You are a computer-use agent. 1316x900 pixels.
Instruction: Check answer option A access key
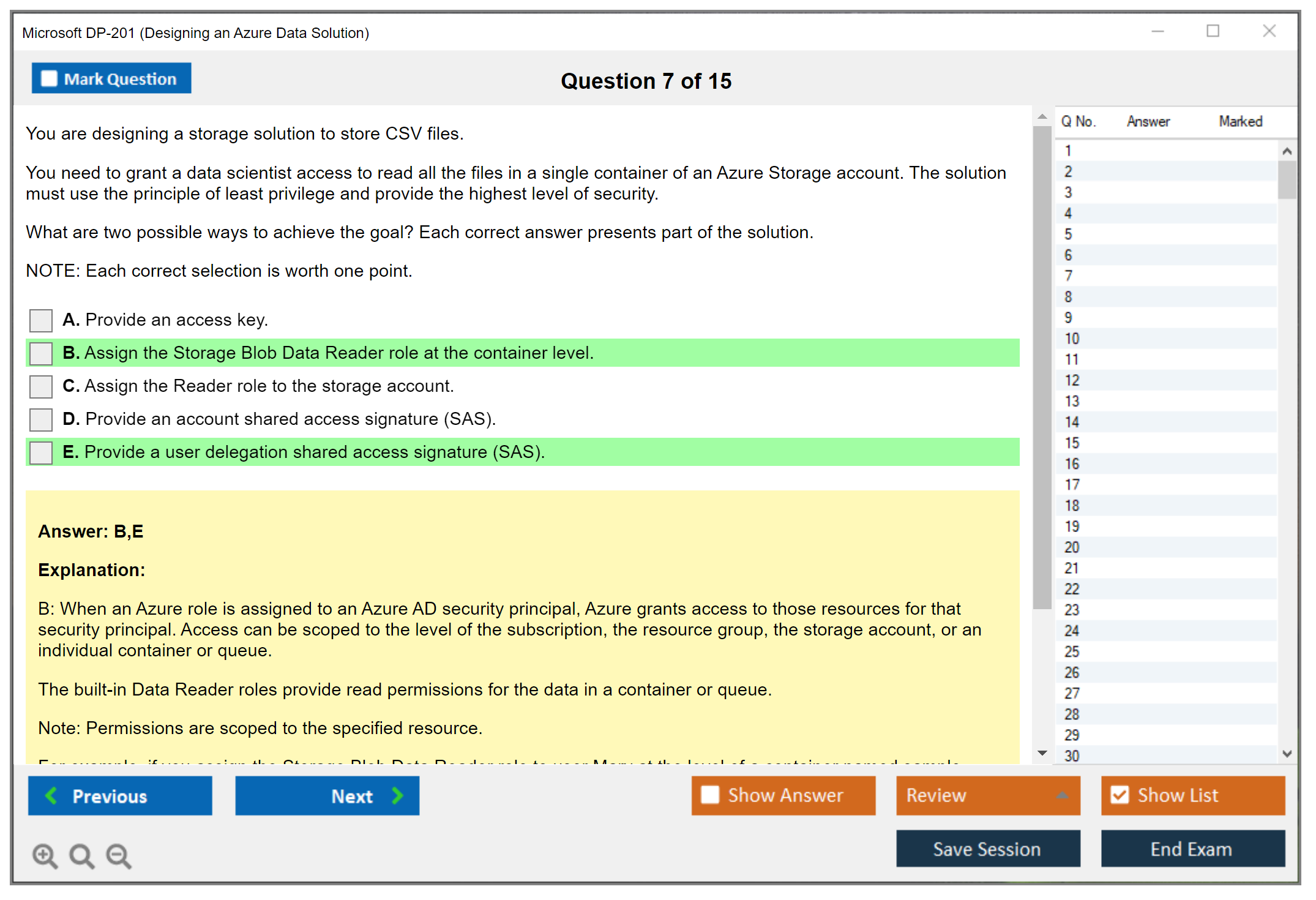pos(41,320)
